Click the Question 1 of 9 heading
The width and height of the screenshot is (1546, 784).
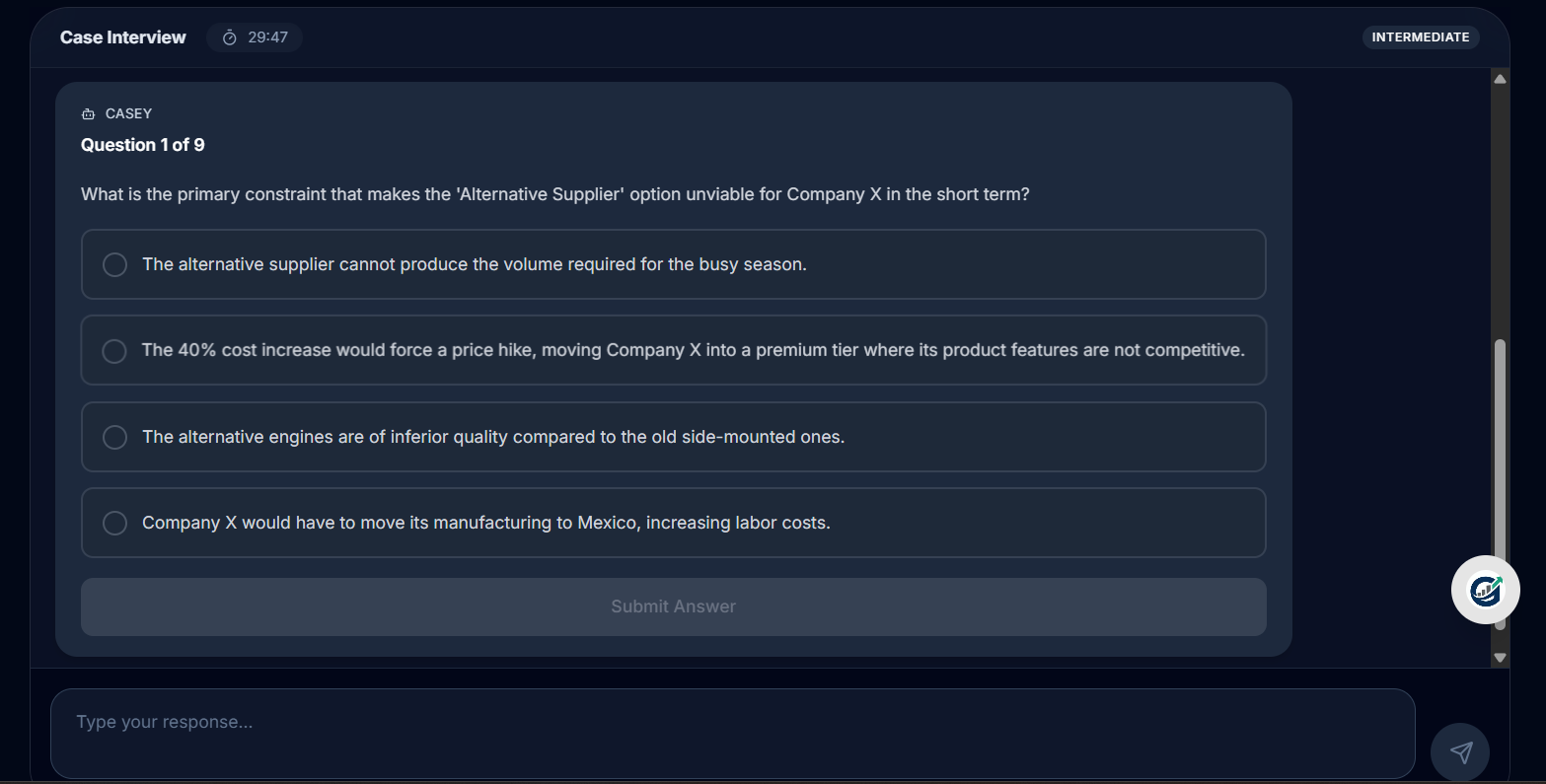coord(143,145)
